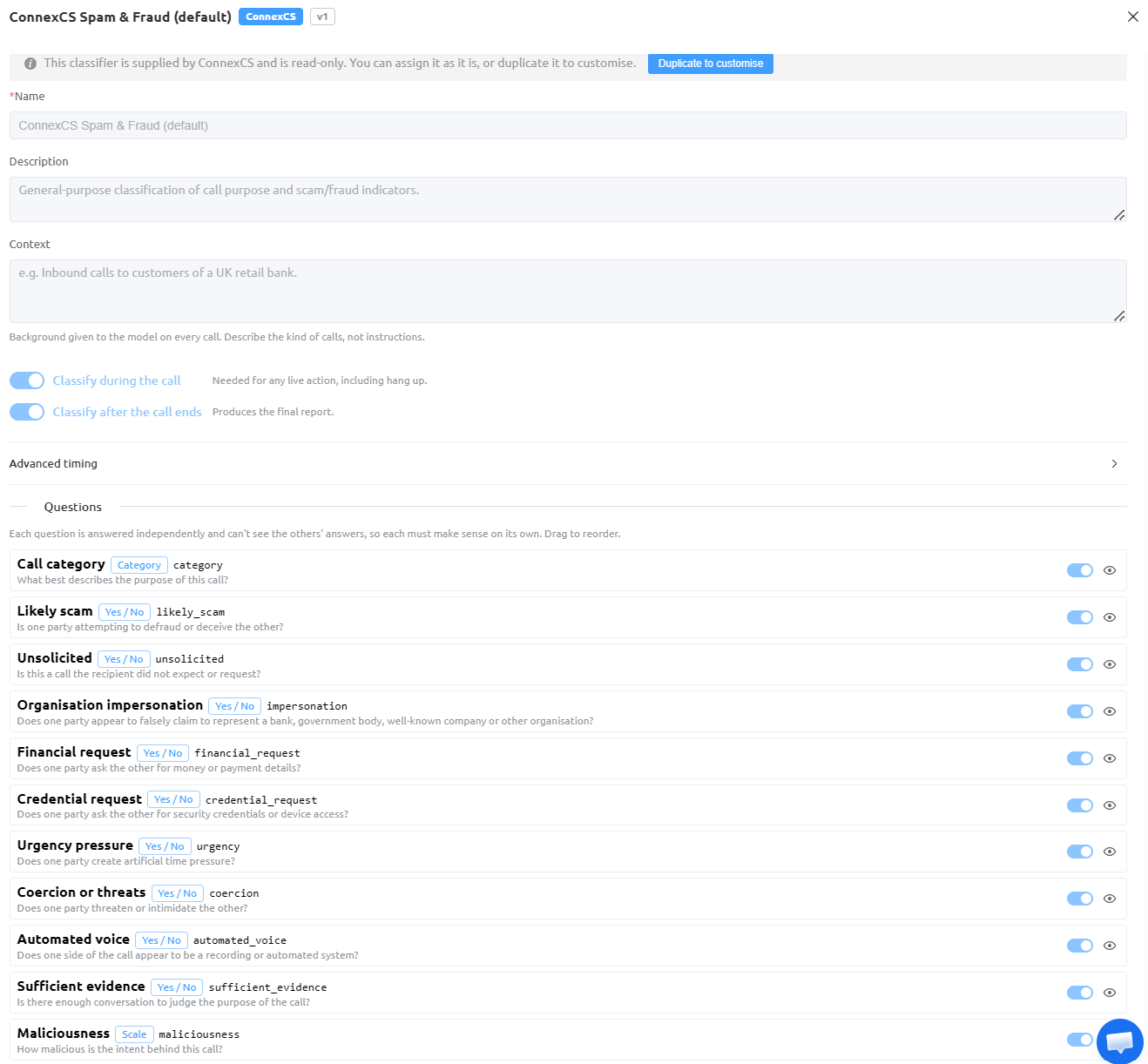Click the Questions section heading
This screenshot has width=1148, height=1064.
(x=73, y=507)
